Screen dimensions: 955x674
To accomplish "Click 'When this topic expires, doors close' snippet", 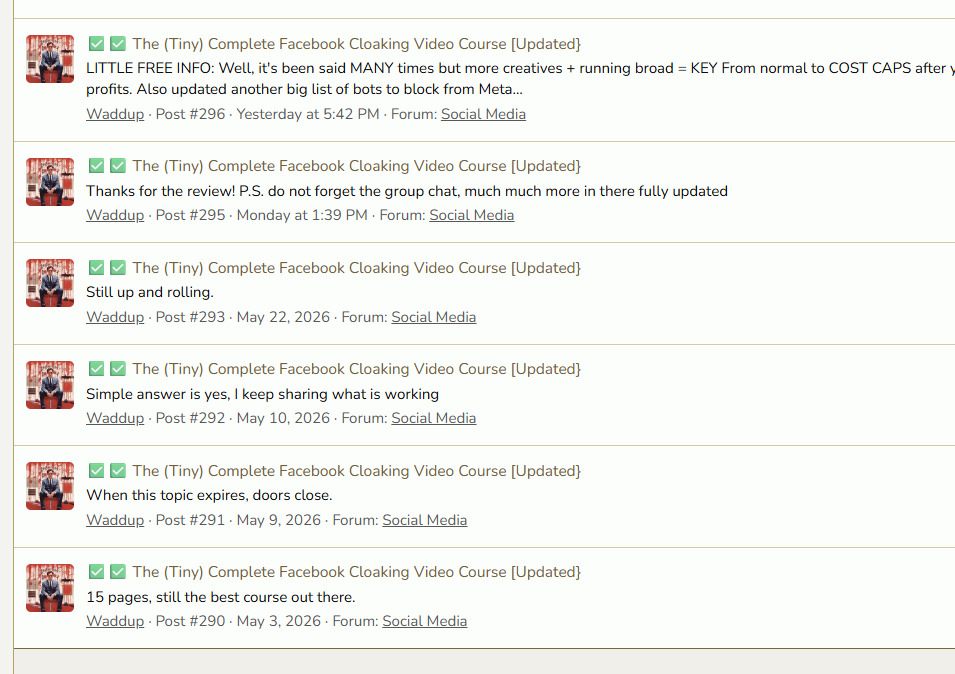I will click(x=209, y=495).
